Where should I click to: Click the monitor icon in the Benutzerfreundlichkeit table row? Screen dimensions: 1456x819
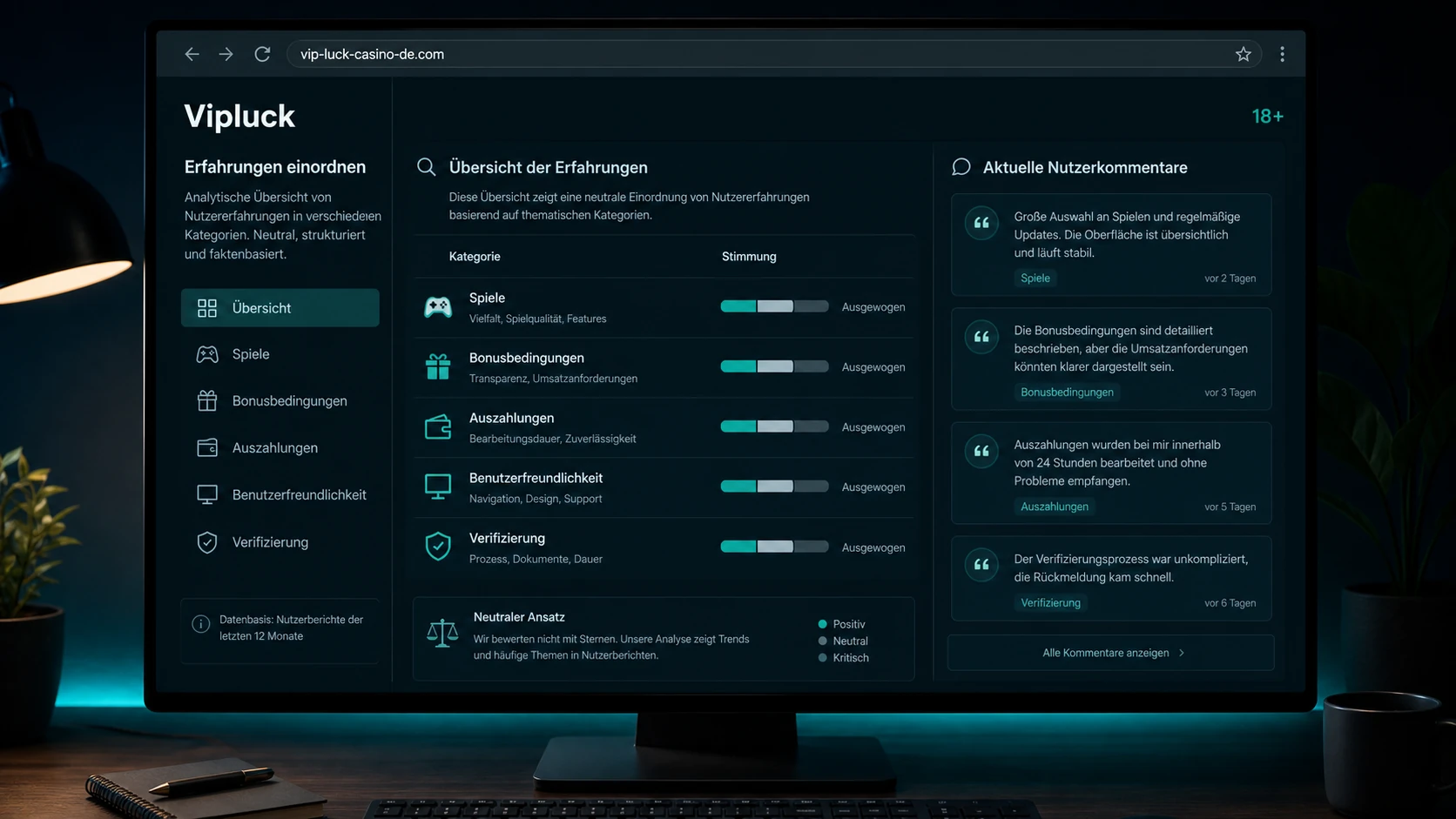[438, 487]
